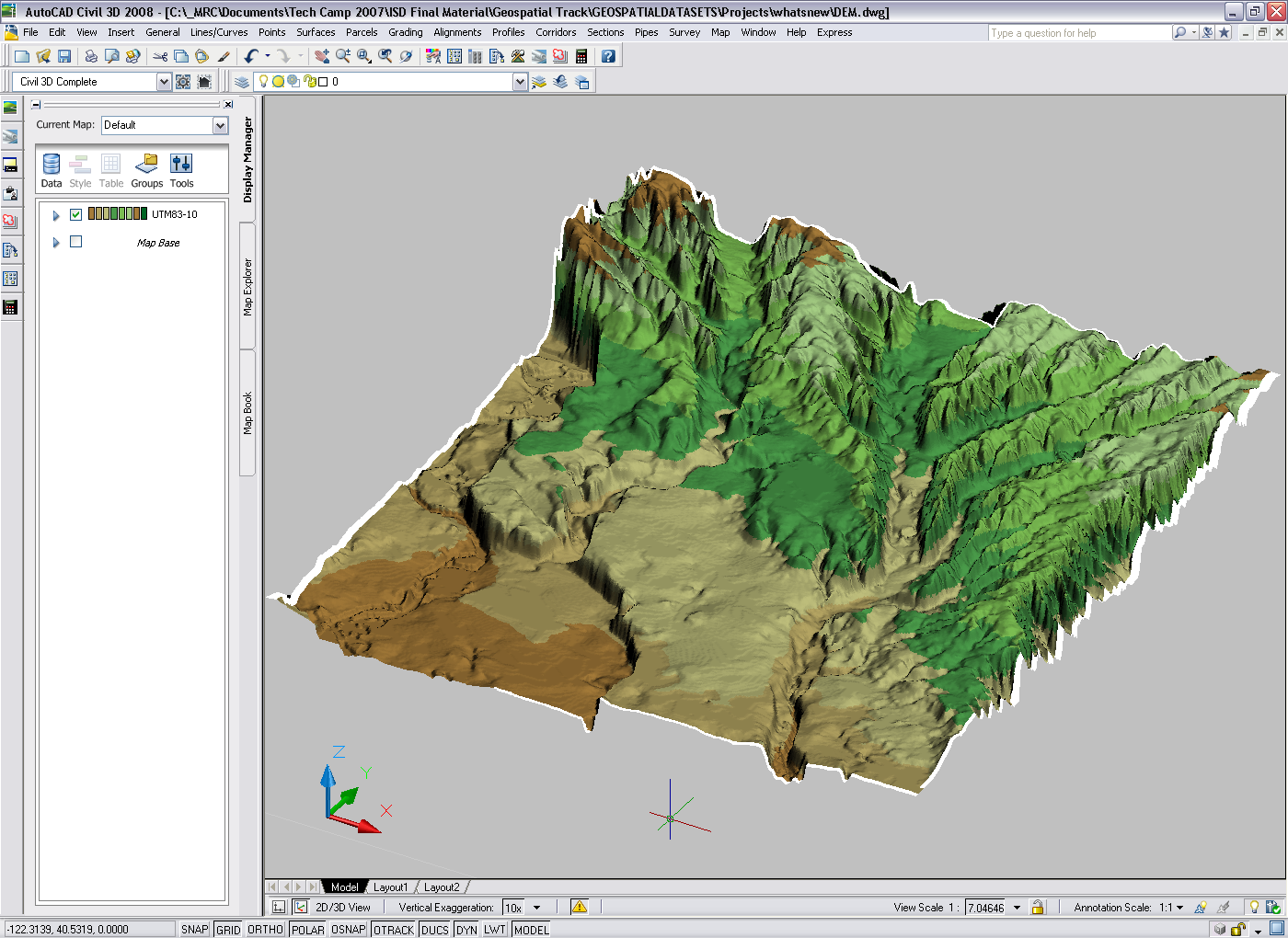Open the Layer Properties Manager icon

tap(242, 82)
